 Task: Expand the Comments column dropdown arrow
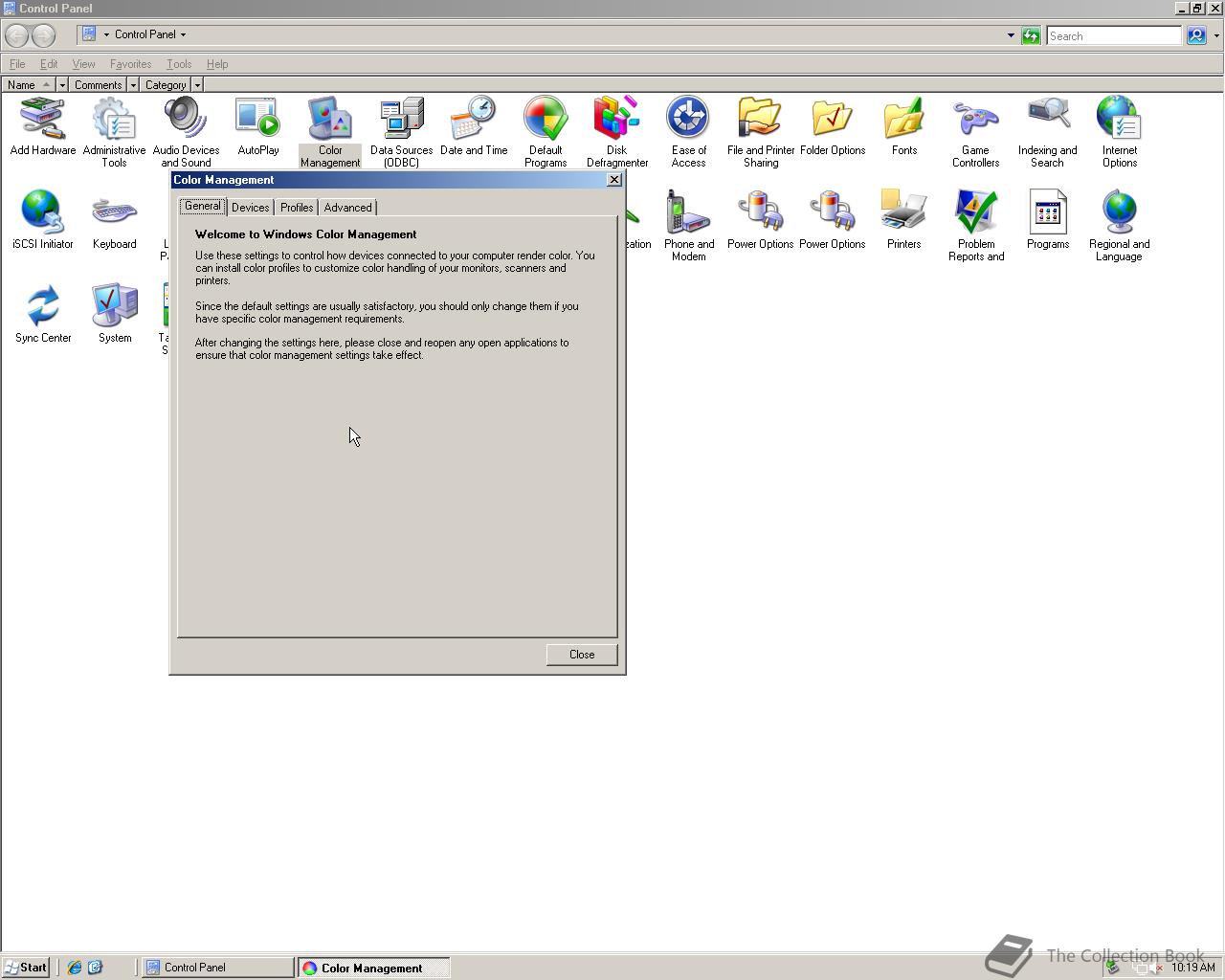click(133, 85)
